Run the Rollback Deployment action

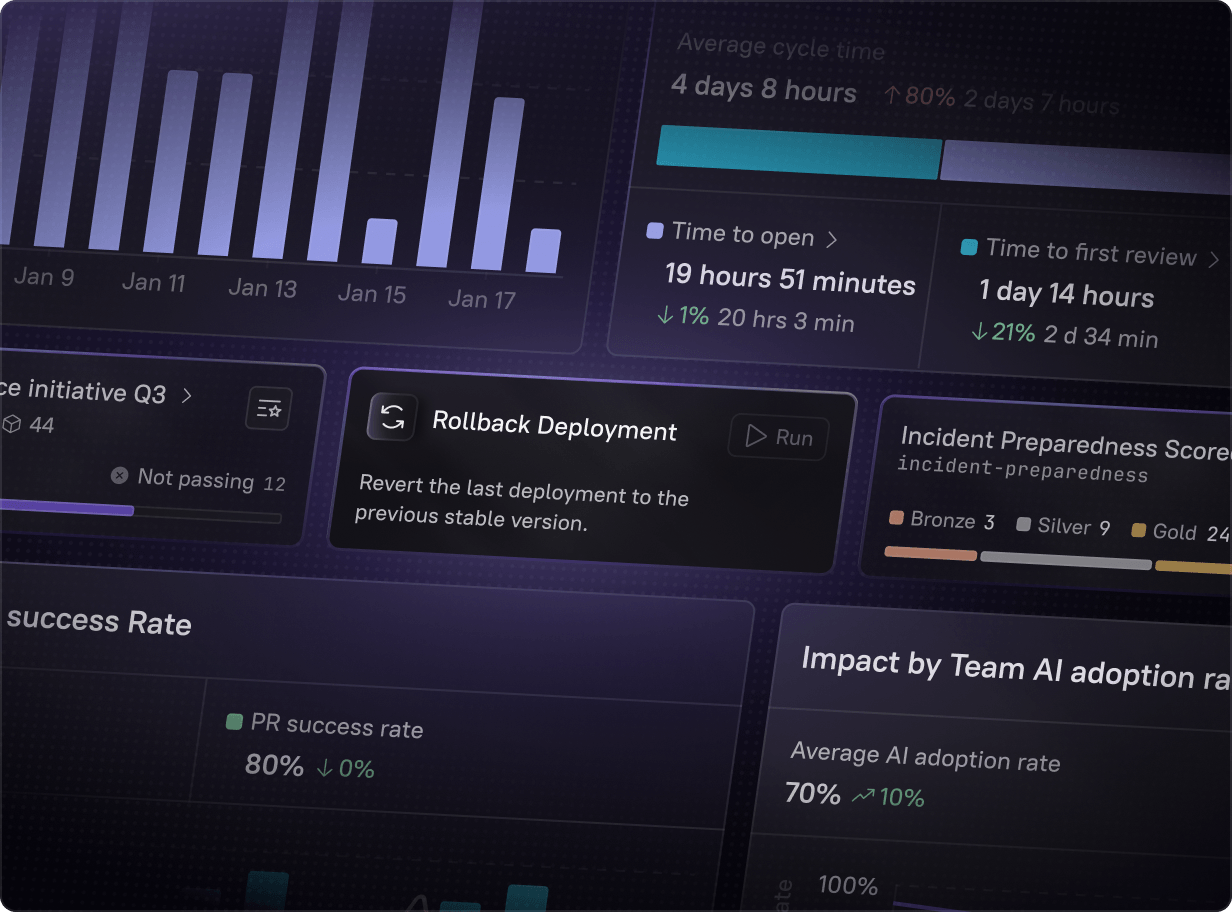pos(779,437)
